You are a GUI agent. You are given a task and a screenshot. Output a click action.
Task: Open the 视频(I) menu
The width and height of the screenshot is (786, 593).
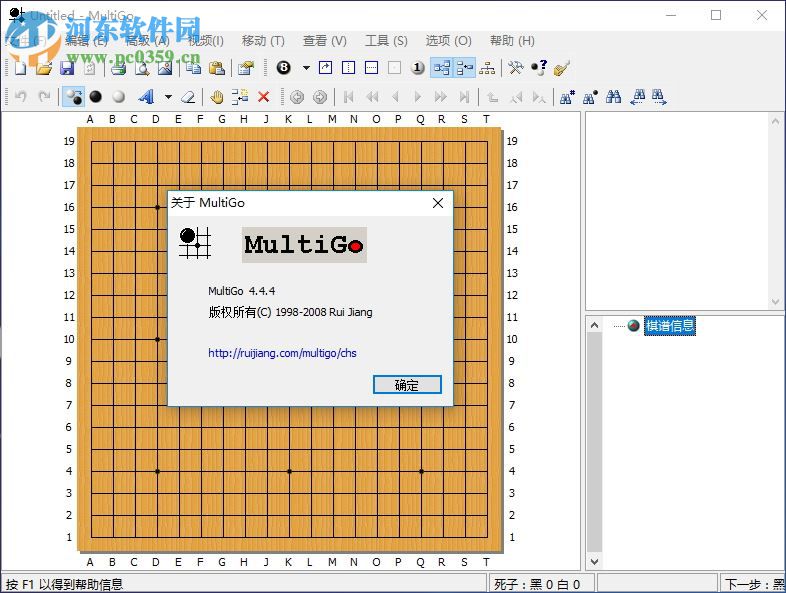pyautogui.click(x=206, y=41)
